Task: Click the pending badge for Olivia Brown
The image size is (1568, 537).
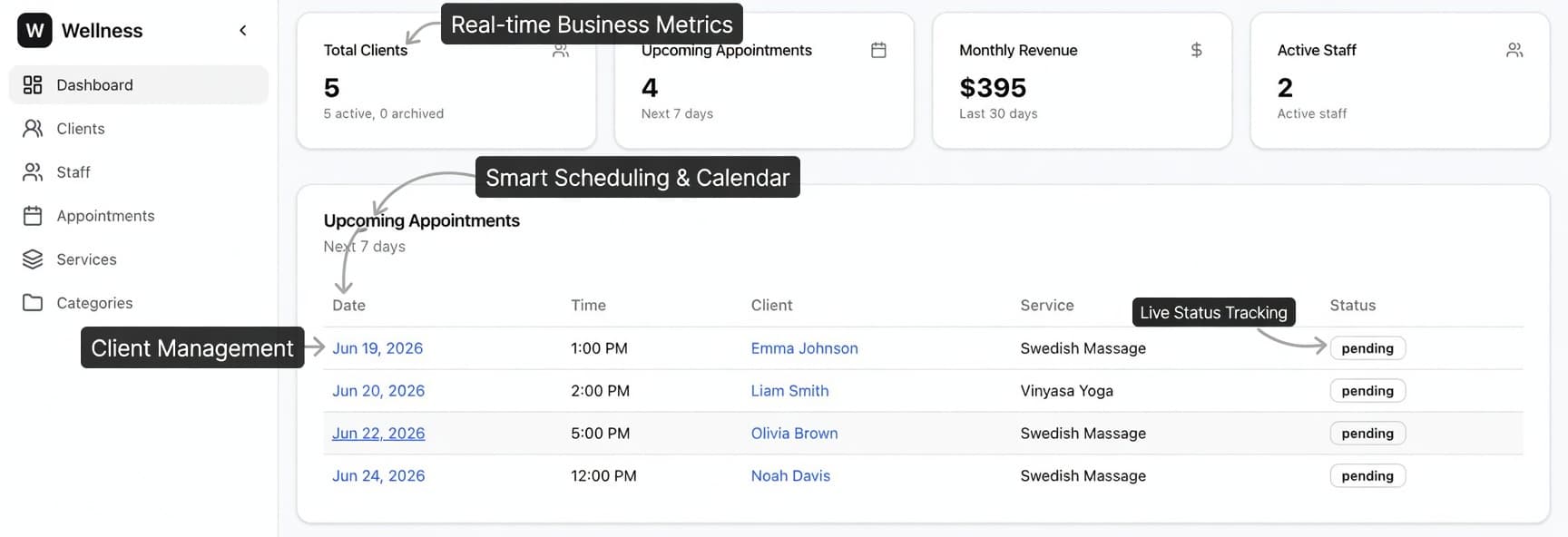Action: (x=1367, y=434)
